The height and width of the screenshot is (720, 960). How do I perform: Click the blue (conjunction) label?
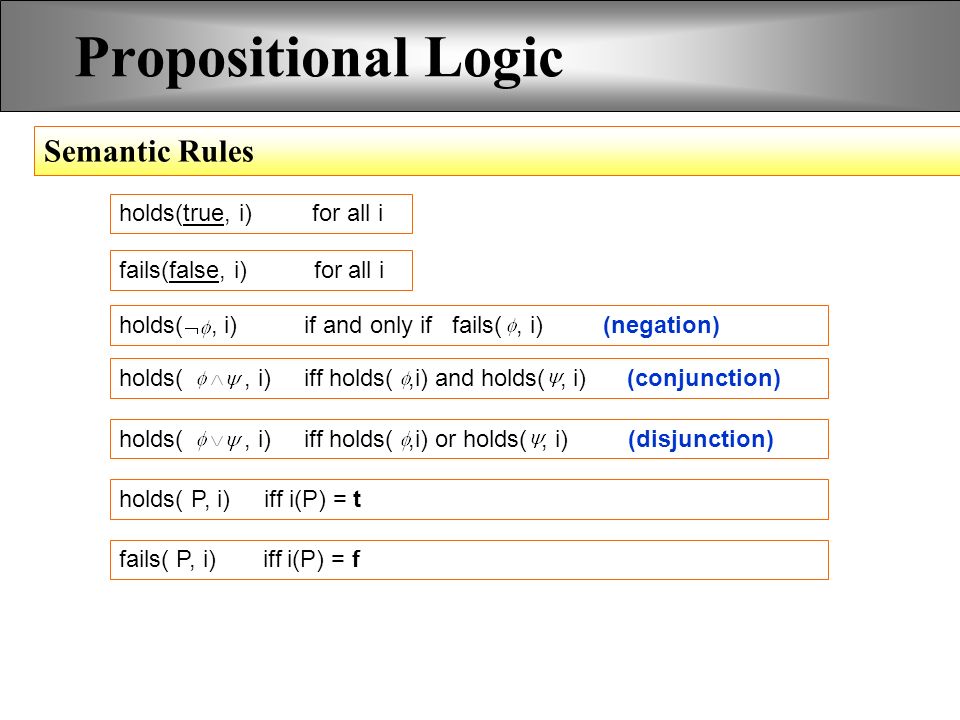click(x=703, y=378)
